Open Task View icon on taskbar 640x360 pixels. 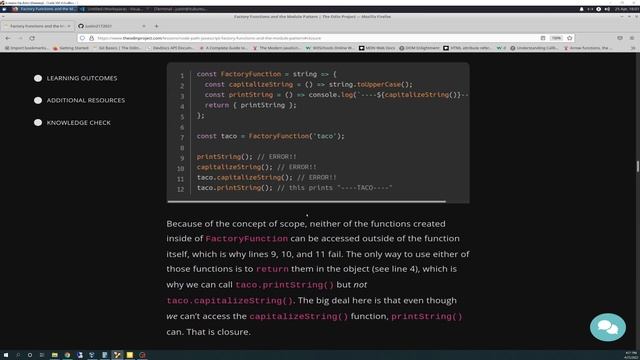(42, 355)
